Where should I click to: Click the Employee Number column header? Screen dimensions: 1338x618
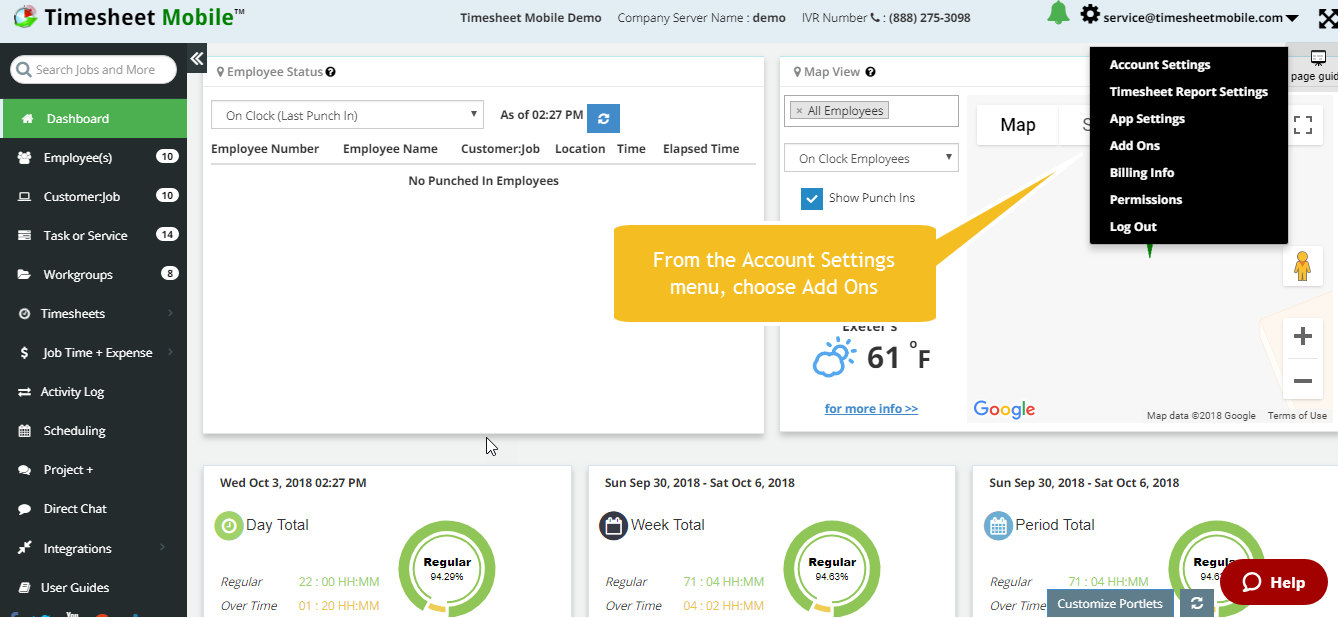point(265,149)
